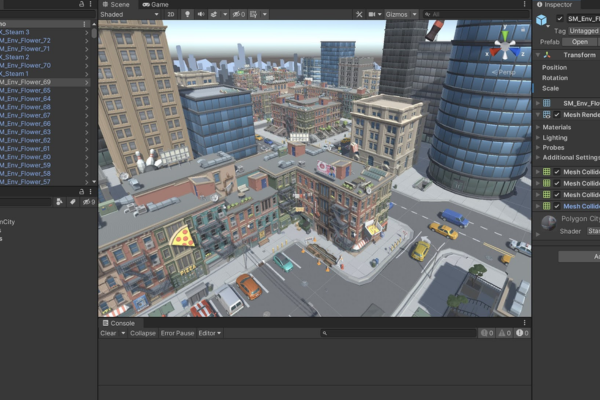This screenshot has height=400, width=600.
Task: Toggle scene lighting with the lightbulb icon
Action: (187, 15)
